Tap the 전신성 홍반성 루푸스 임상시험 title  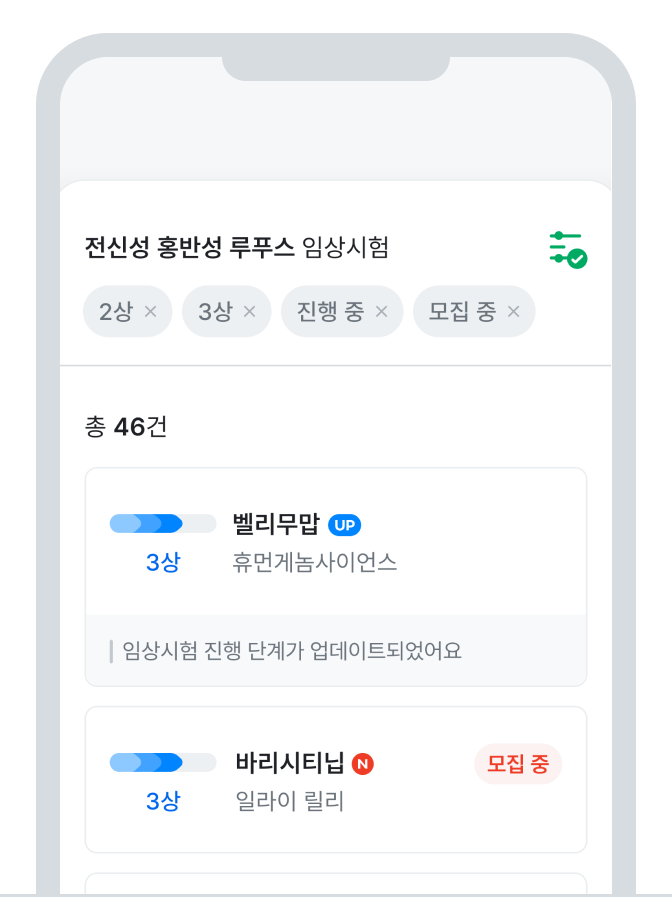(x=237, y=247)
